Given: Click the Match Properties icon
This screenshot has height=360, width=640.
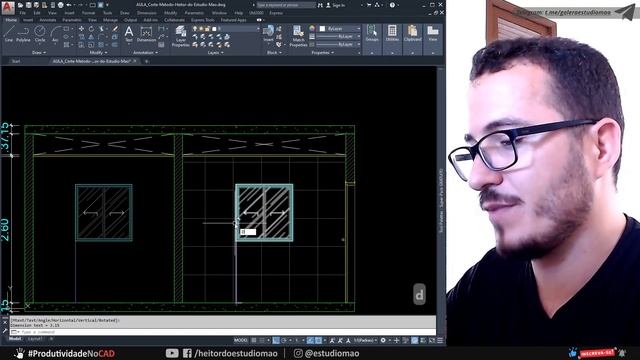Looking at the screenshot, I should pyautogui.click(x=298, y=36).
